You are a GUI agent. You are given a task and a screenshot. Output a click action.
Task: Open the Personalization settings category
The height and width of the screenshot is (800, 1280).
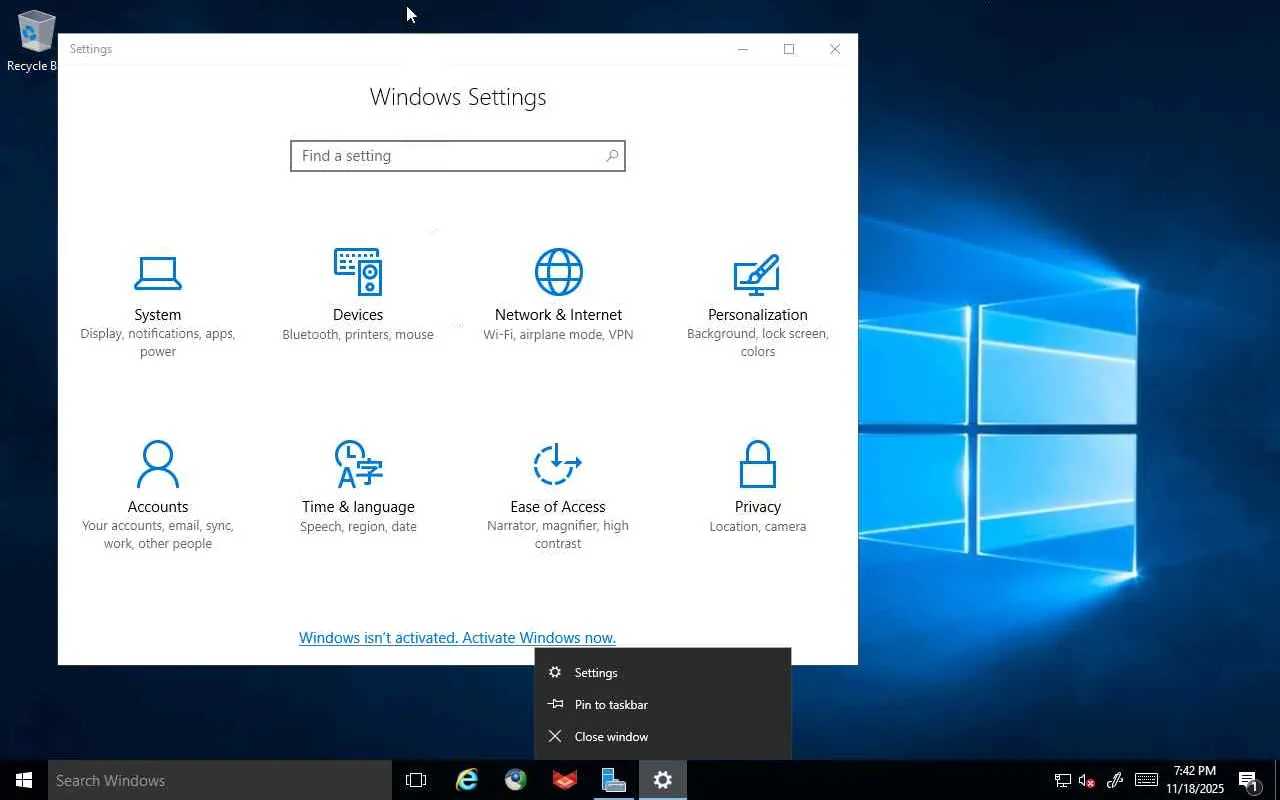point(758,305)
